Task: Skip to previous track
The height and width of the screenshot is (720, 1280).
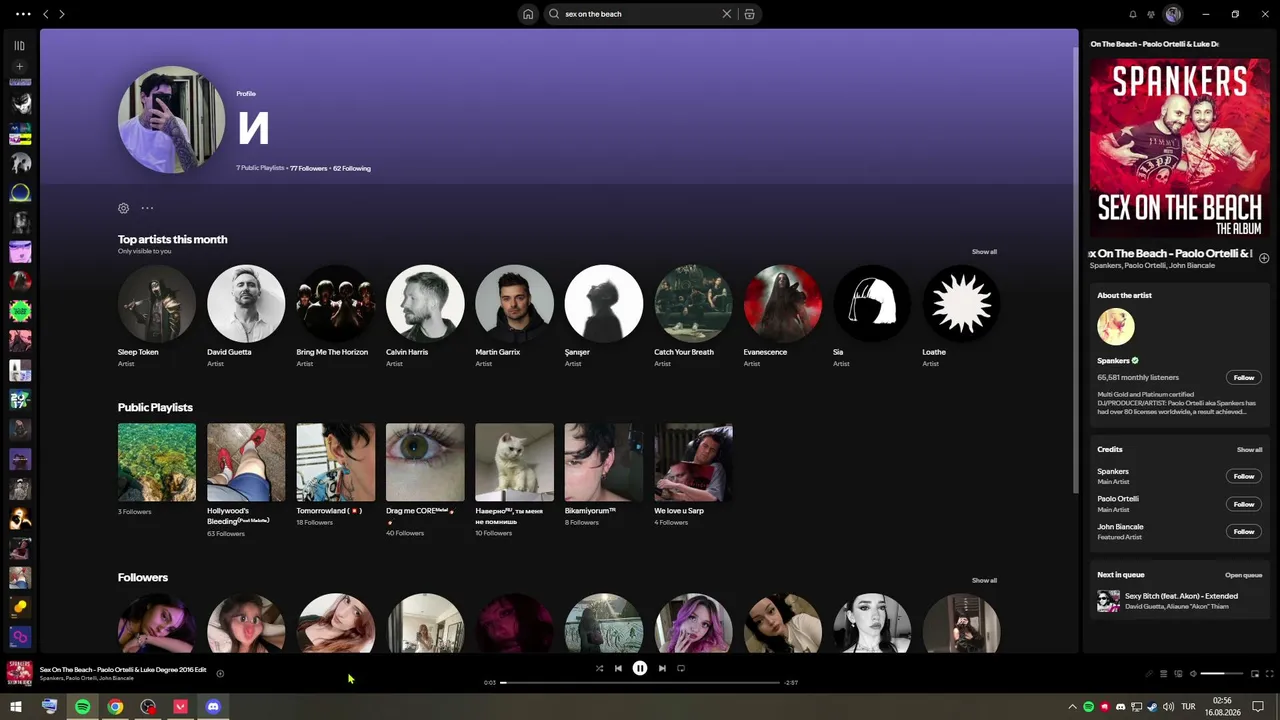Action: point(618,668)
